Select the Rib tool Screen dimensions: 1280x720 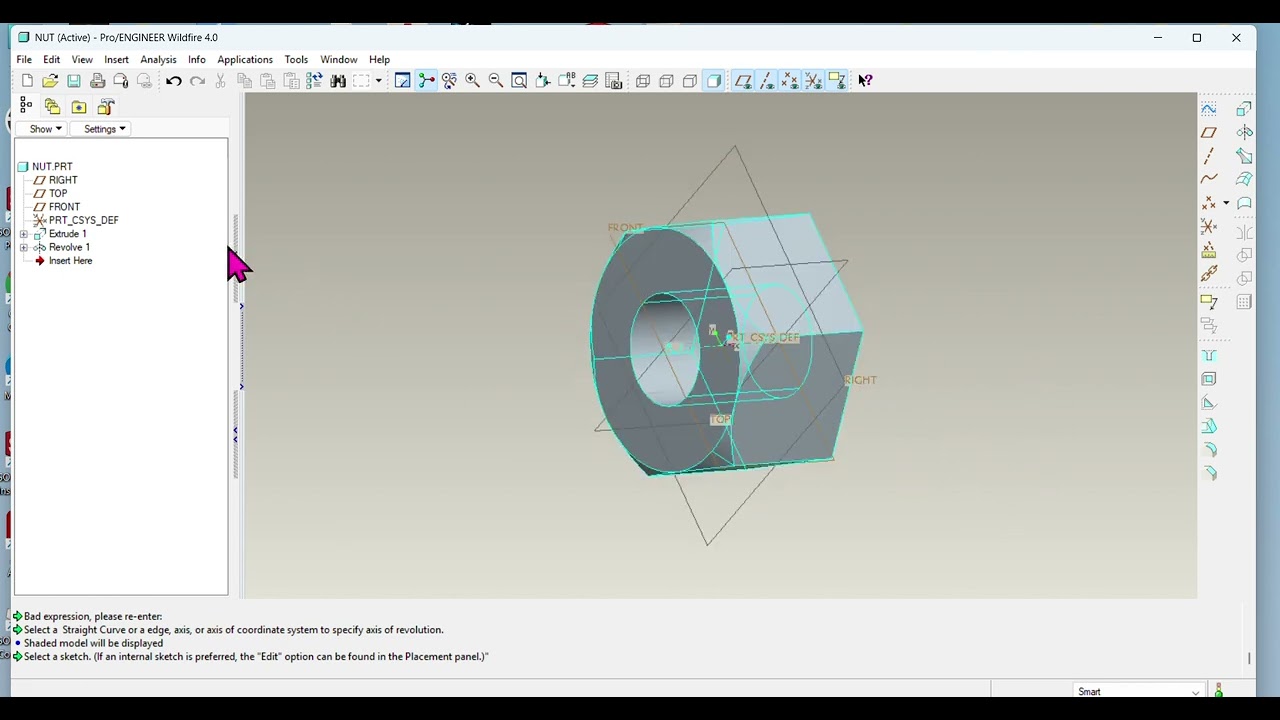pyautogui.click(x=1209, y=403)
